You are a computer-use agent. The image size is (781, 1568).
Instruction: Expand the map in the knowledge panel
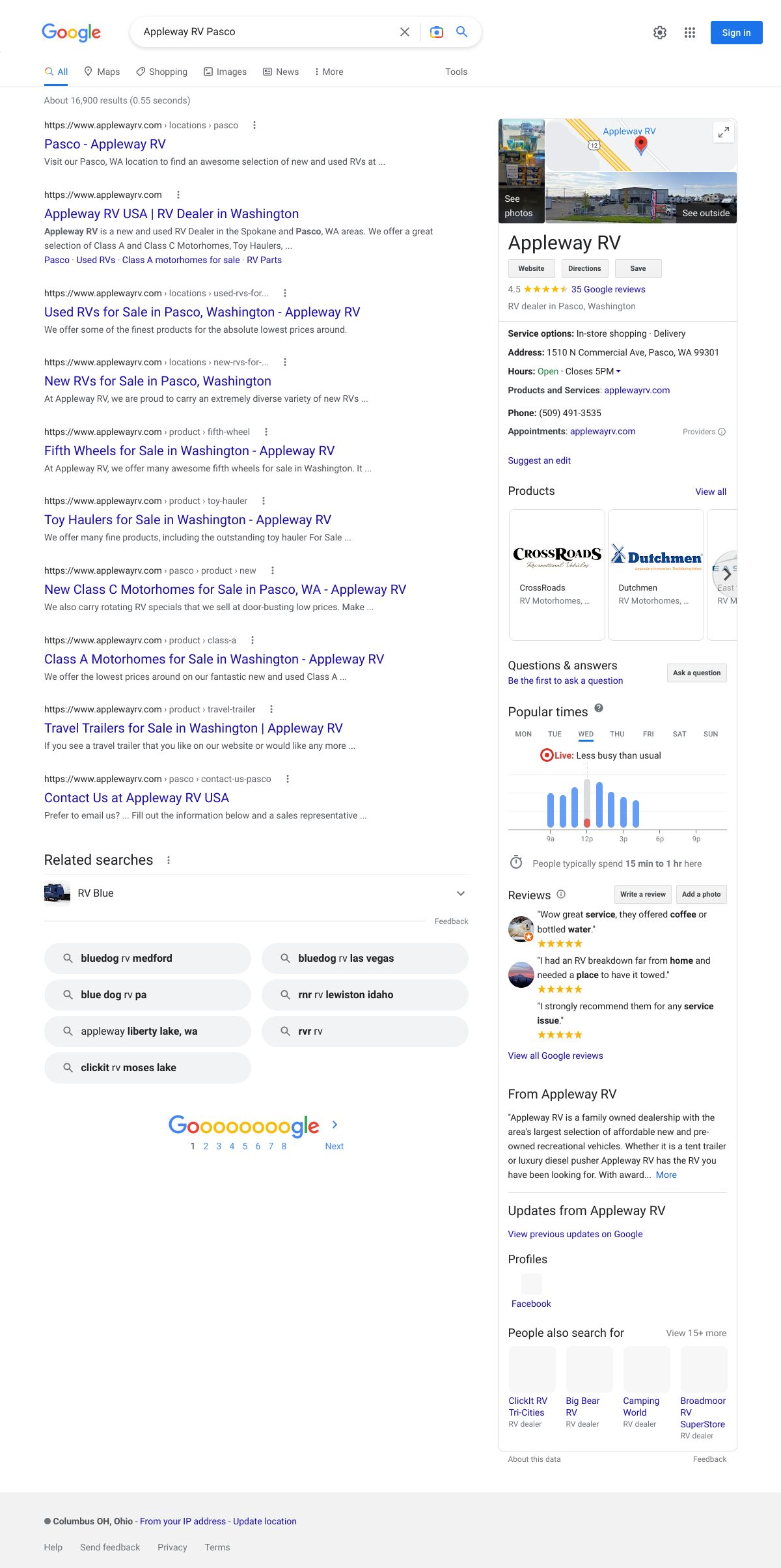[723, 133]
